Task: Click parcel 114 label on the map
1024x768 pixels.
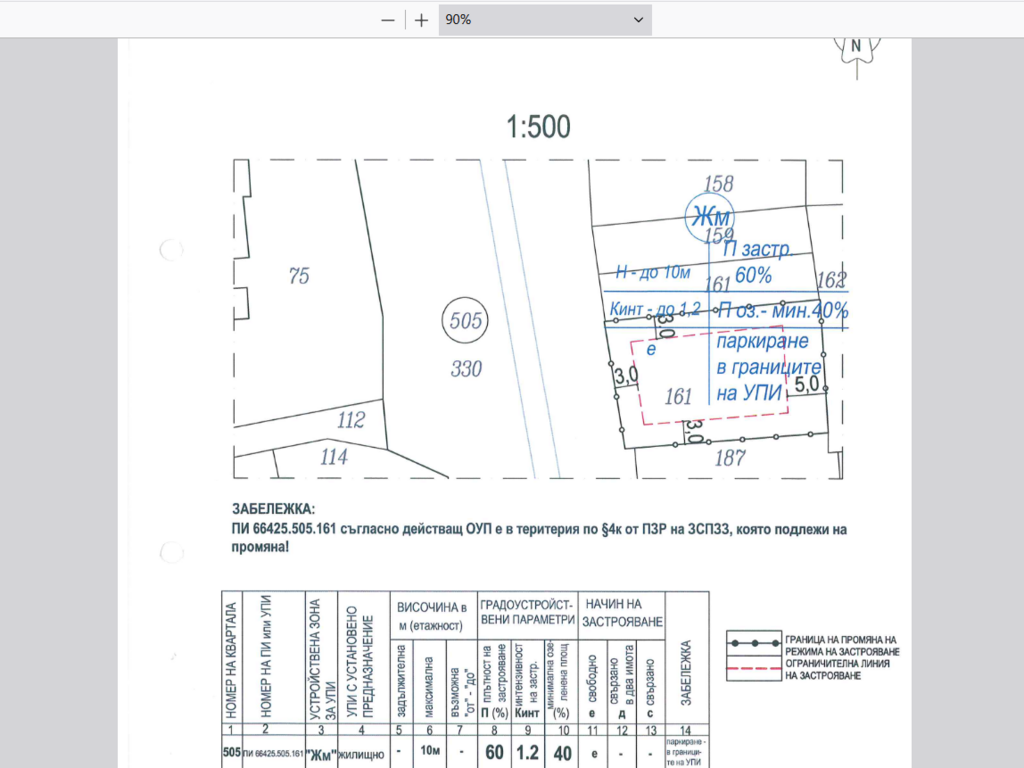Action: [333, 457]
